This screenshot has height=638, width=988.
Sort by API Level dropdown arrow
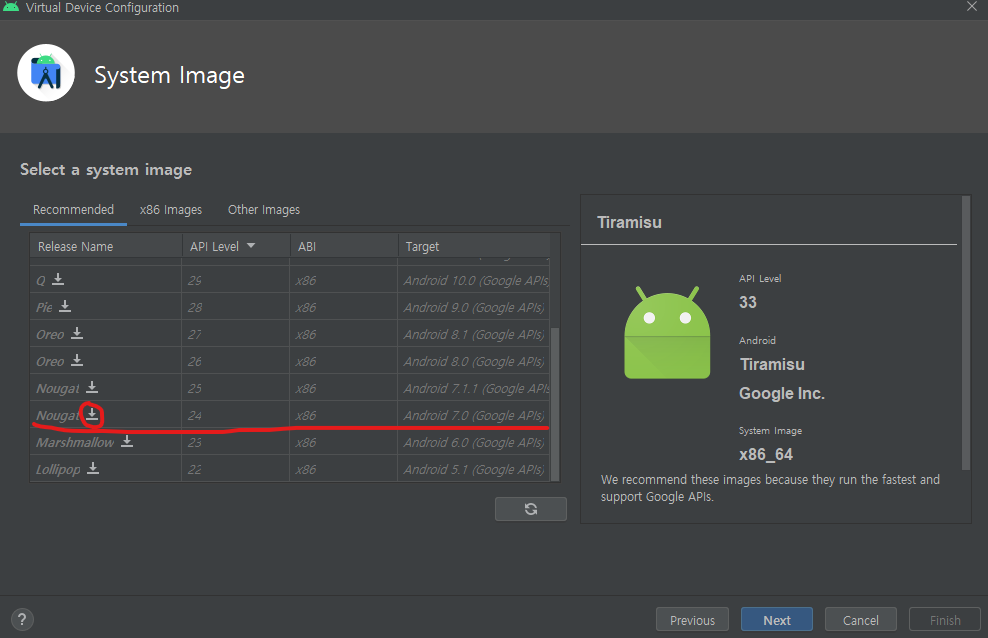pyautogui.click(x=251, y=246)
